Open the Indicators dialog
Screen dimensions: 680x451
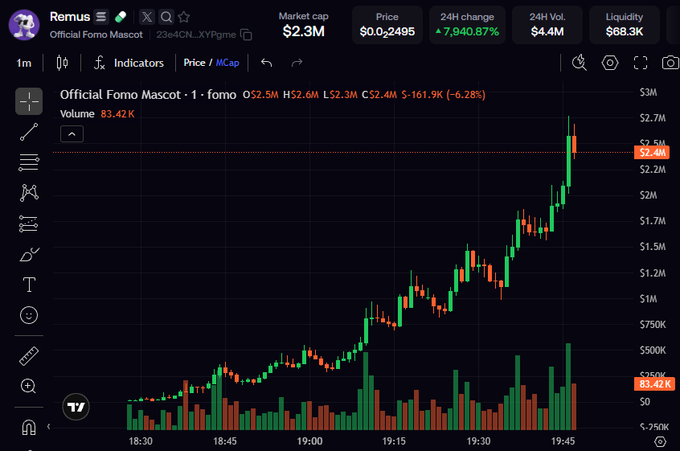(129, 63)
